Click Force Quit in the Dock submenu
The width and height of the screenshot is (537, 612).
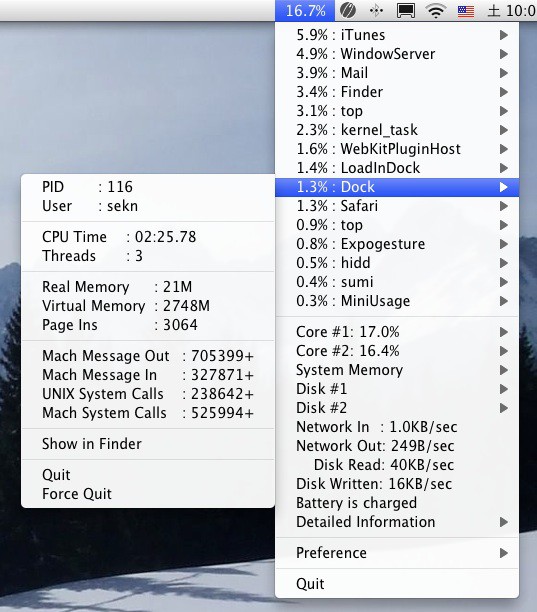[148, 494]
